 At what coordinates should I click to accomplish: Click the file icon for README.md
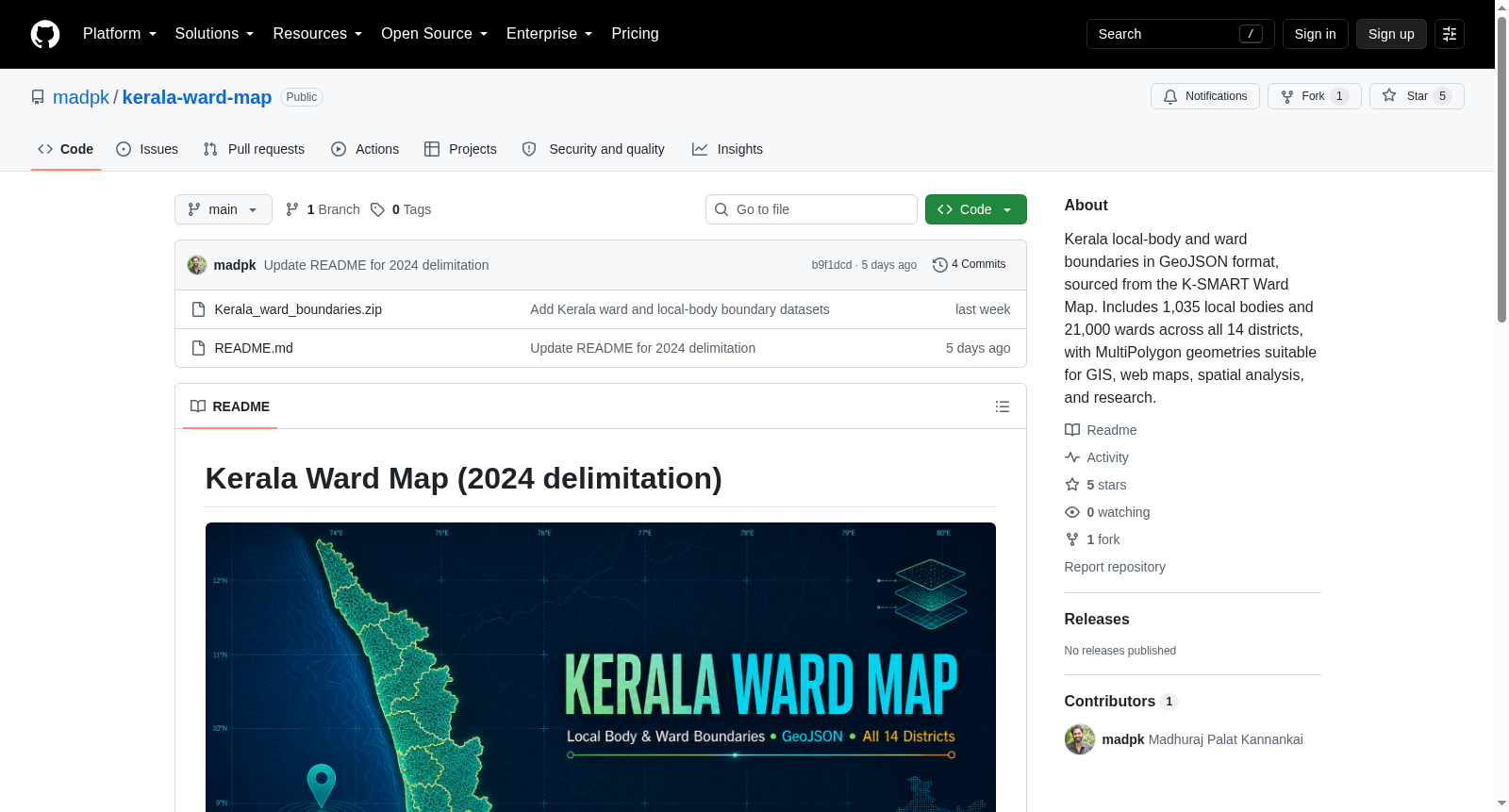tap(198, 348)
